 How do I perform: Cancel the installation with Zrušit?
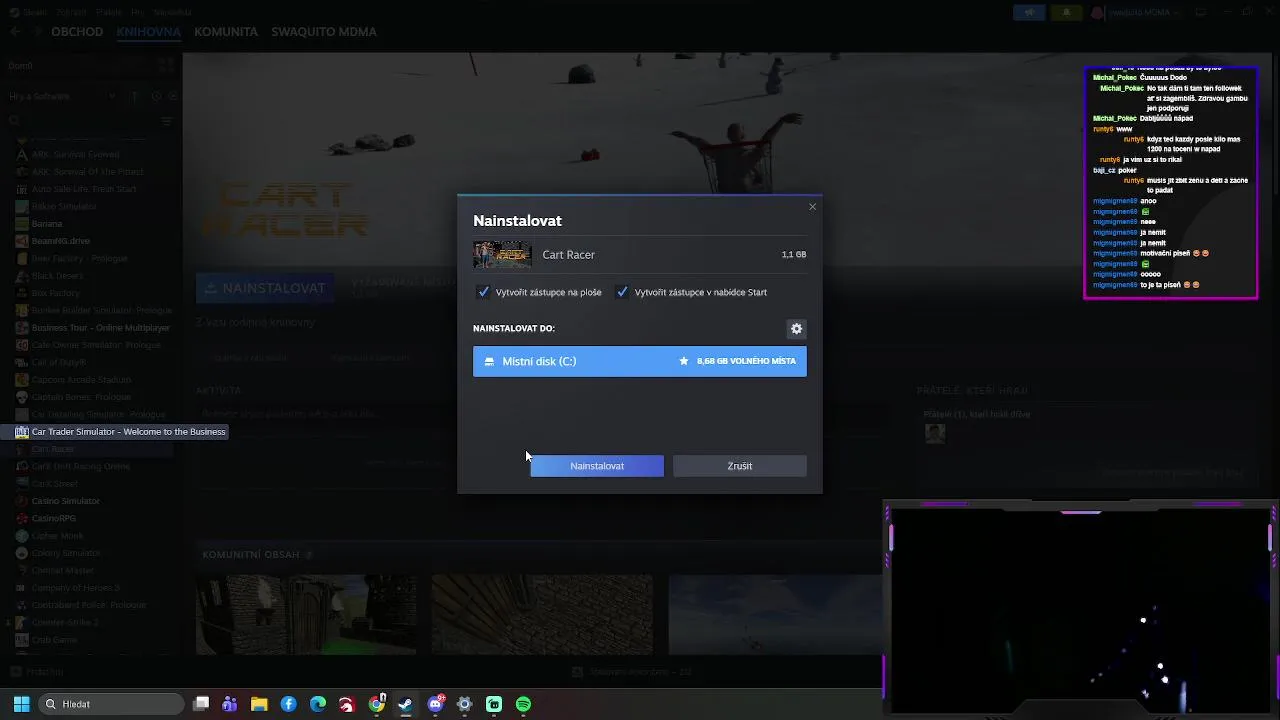740,466
